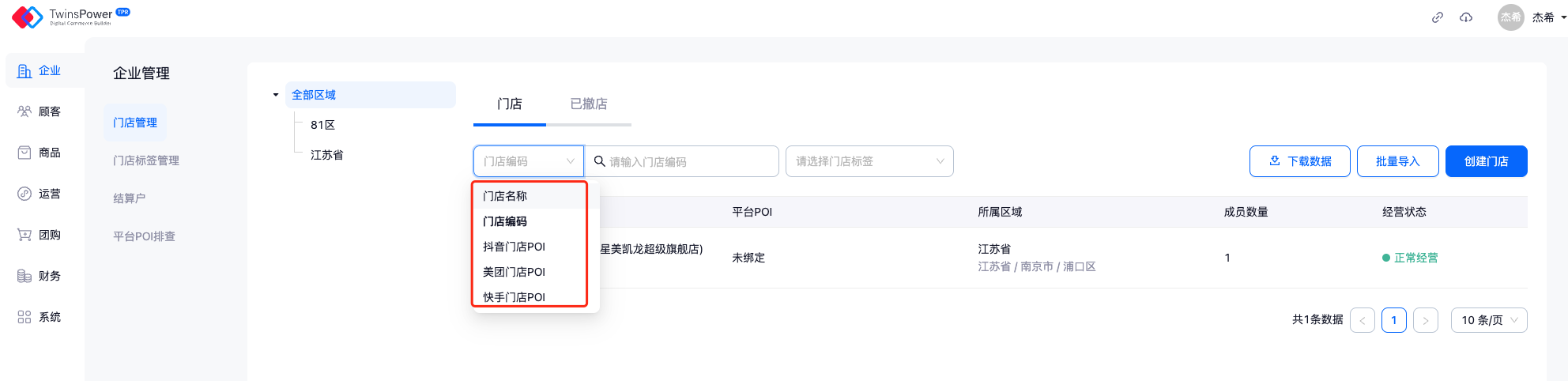Viewport: 1568px width, 381px height.
Task: Switch to the 已撤店 tab
Action: tap(589, 104)
